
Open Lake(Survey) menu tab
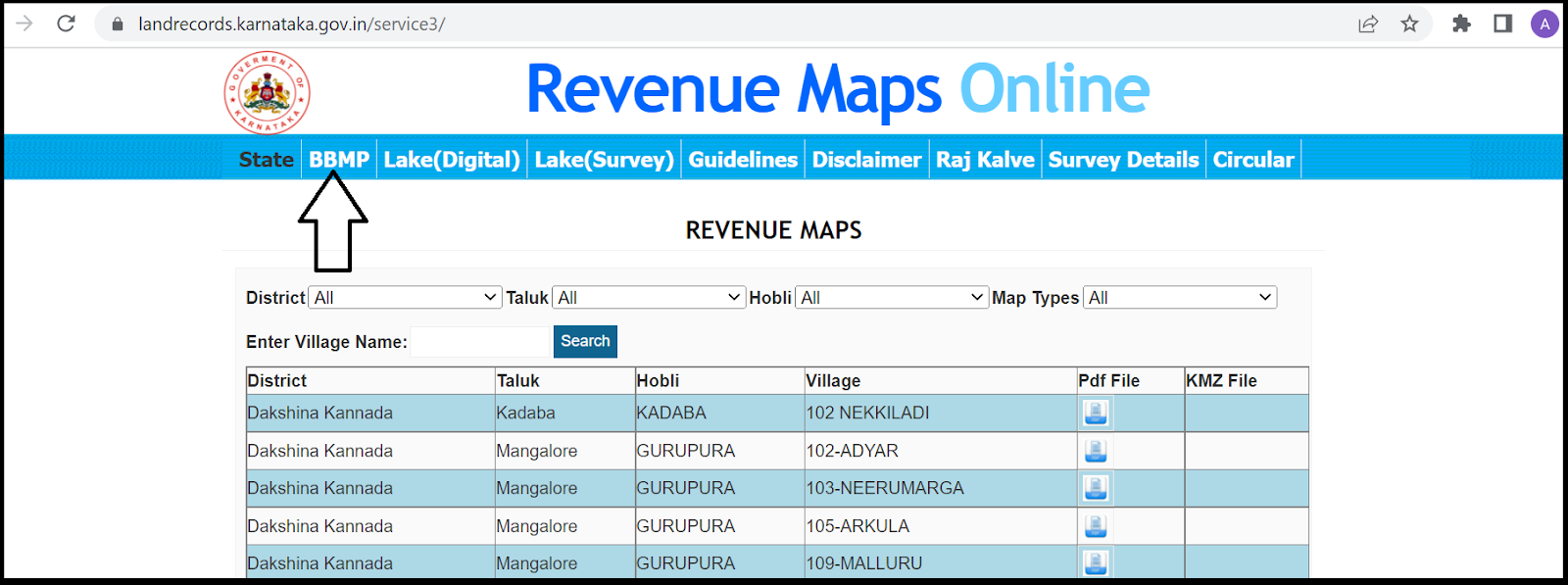605,159
